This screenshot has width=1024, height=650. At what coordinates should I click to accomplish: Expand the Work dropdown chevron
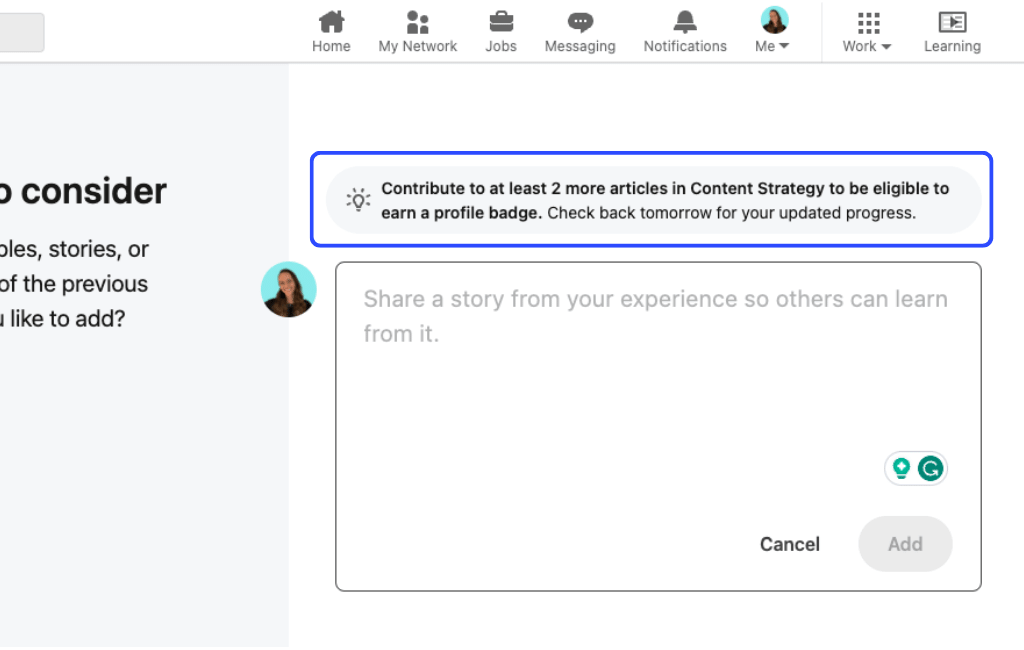point(884,46)
